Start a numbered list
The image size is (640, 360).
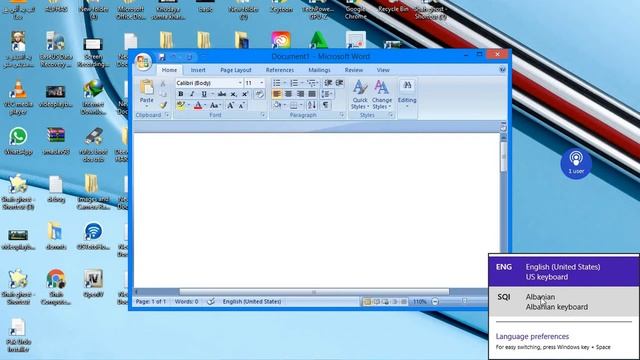coord(294,83)
